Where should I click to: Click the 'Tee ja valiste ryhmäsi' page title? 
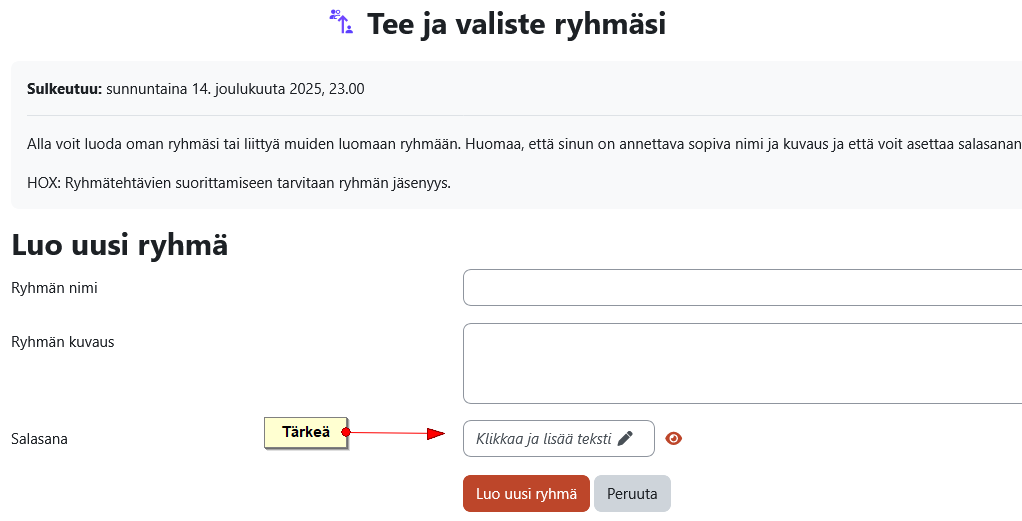tap(516, 25)
